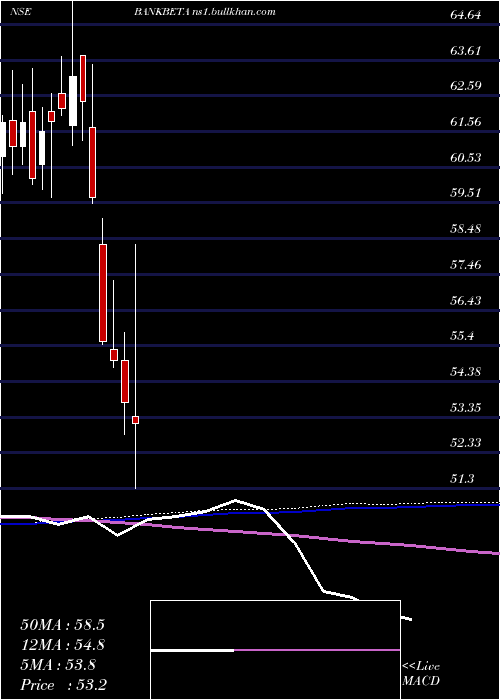Click the 54.38 price axis label
This screenshot has width=500, height=700.
tap(465, 371)
